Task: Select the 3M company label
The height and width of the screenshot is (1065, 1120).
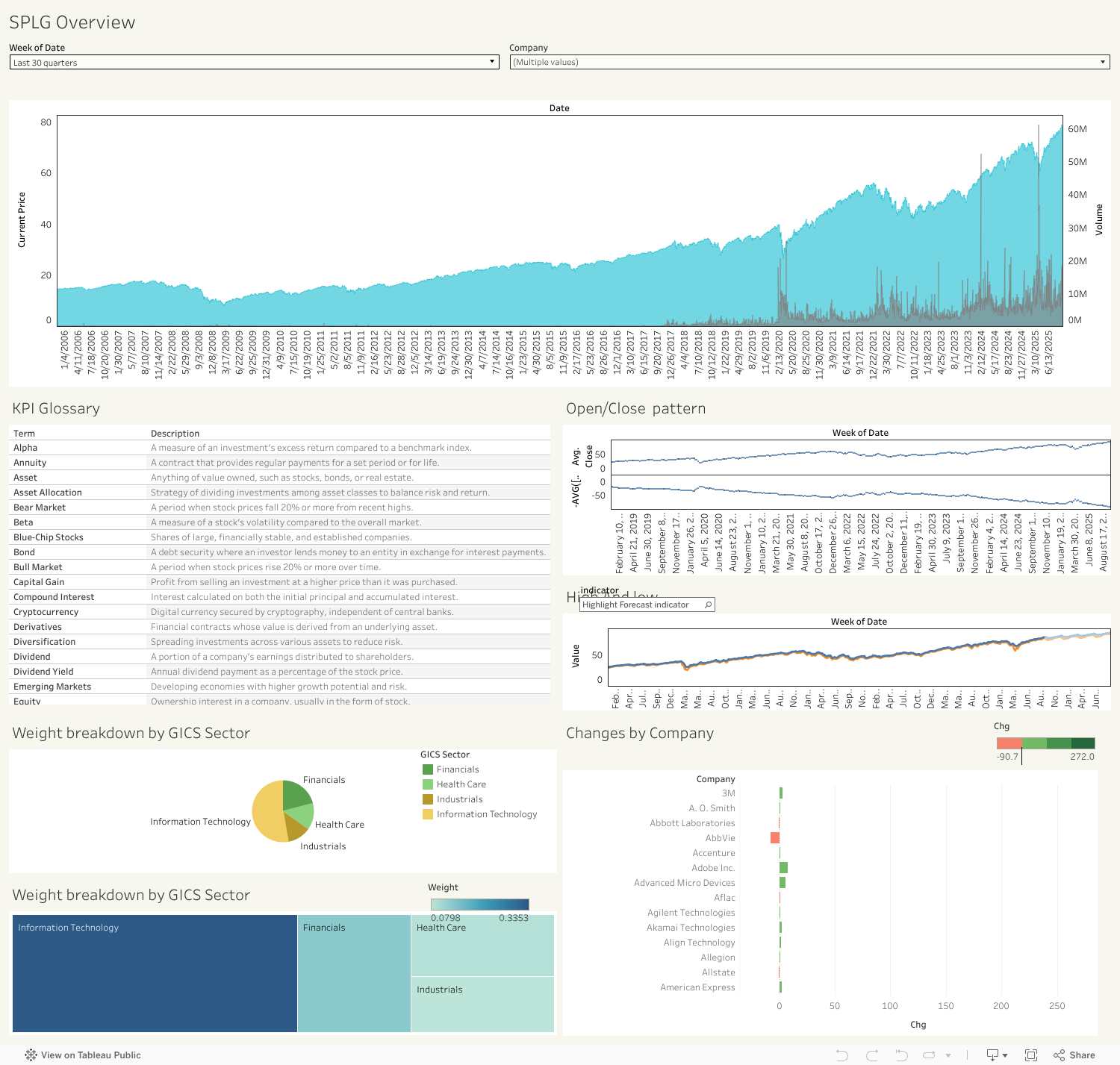Action: pyautogui.click(x=729, y=793)
